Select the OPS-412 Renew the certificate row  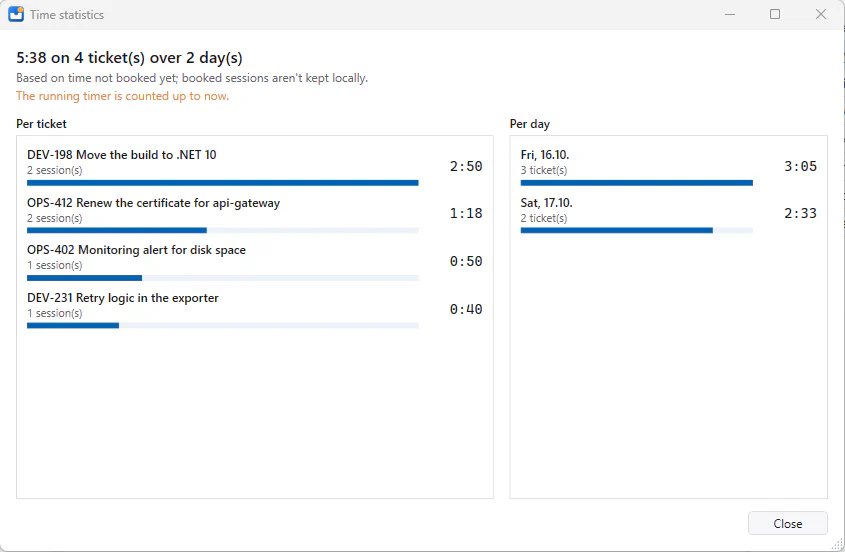click(255, 213)
